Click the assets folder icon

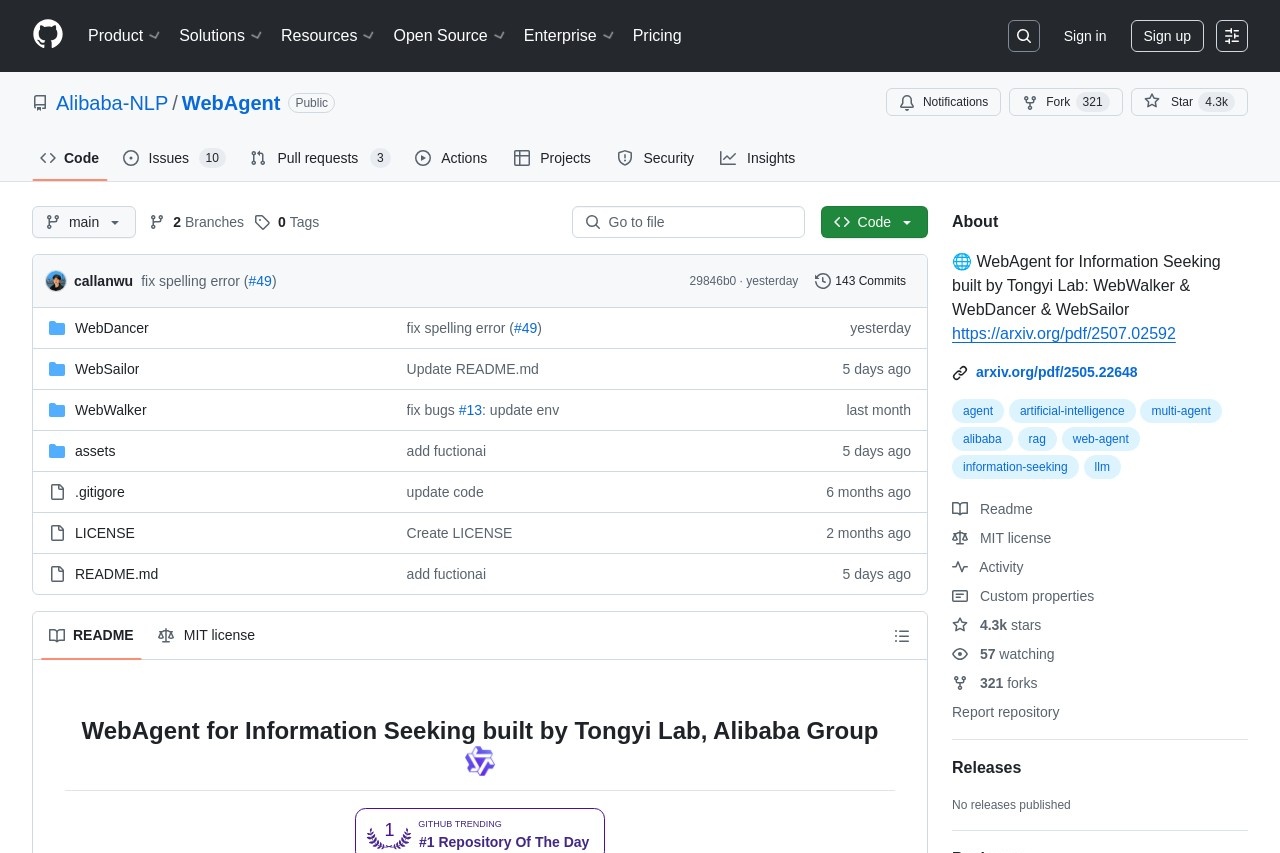click(x=57, y=451)
